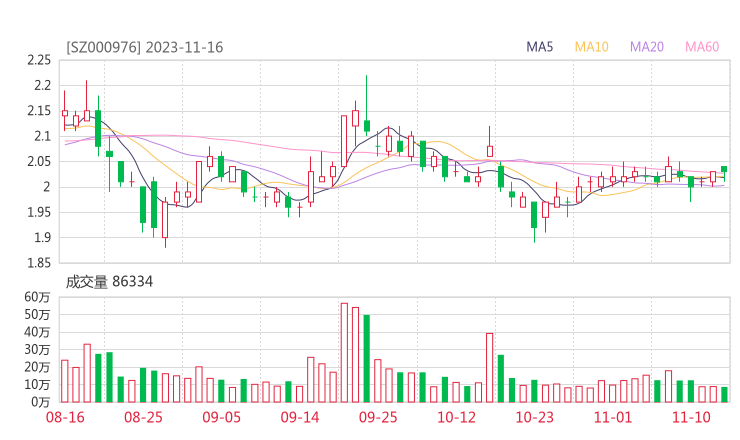
Task: Click the tallest green volume bar near 09-25
Action: click(x=367, y=358)
